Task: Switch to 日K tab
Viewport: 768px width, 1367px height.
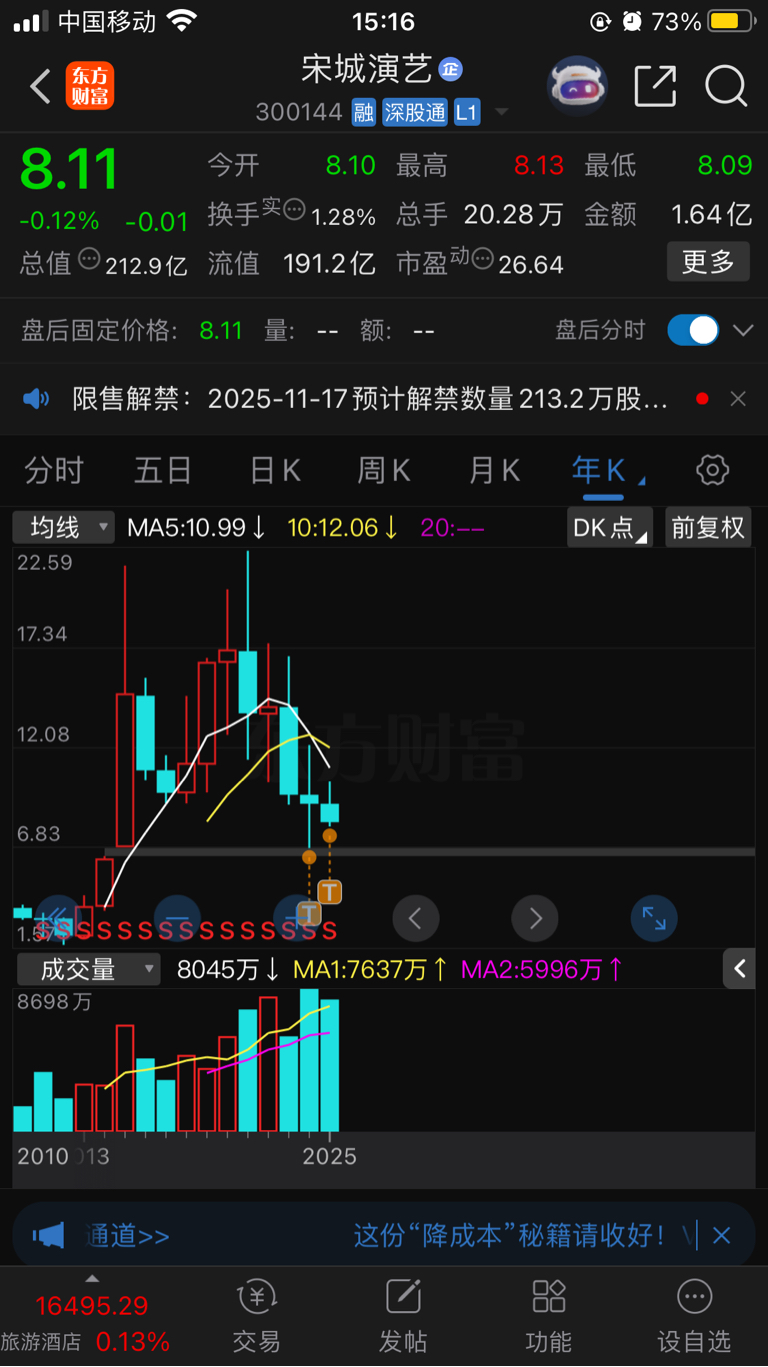Action: coord(275,470)
